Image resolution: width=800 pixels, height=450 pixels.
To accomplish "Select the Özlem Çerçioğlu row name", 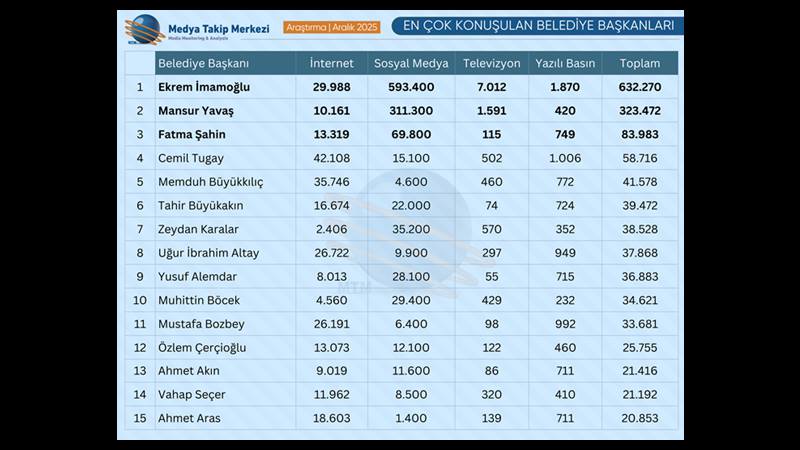I will click(x=202, y=347).
